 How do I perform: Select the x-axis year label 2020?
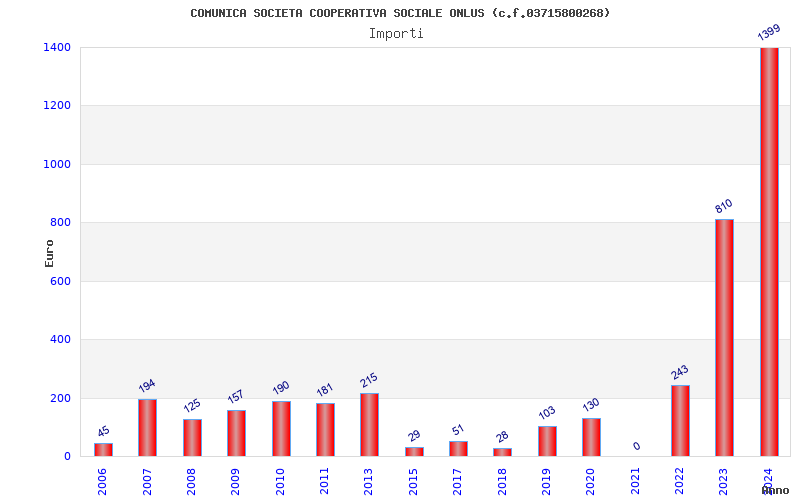coord(590,482)
